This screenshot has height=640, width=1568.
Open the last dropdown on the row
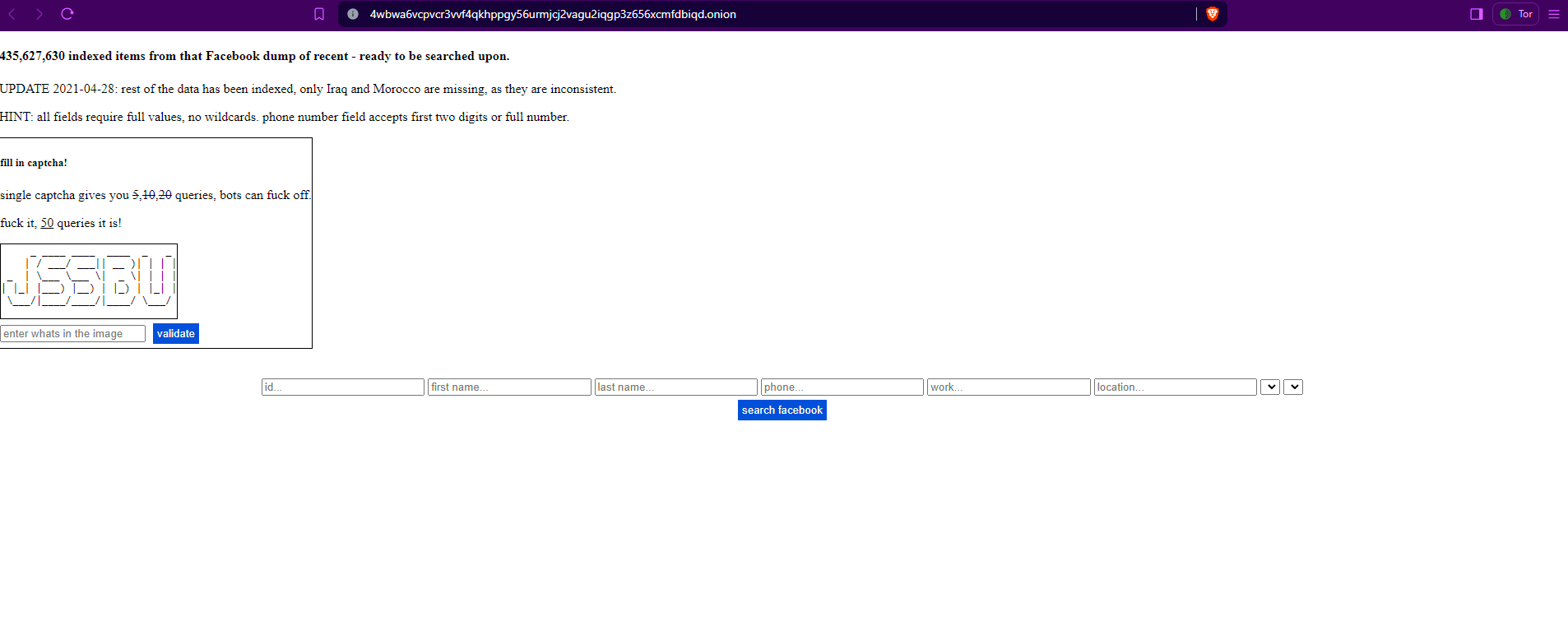click(x=1293, y=387)
